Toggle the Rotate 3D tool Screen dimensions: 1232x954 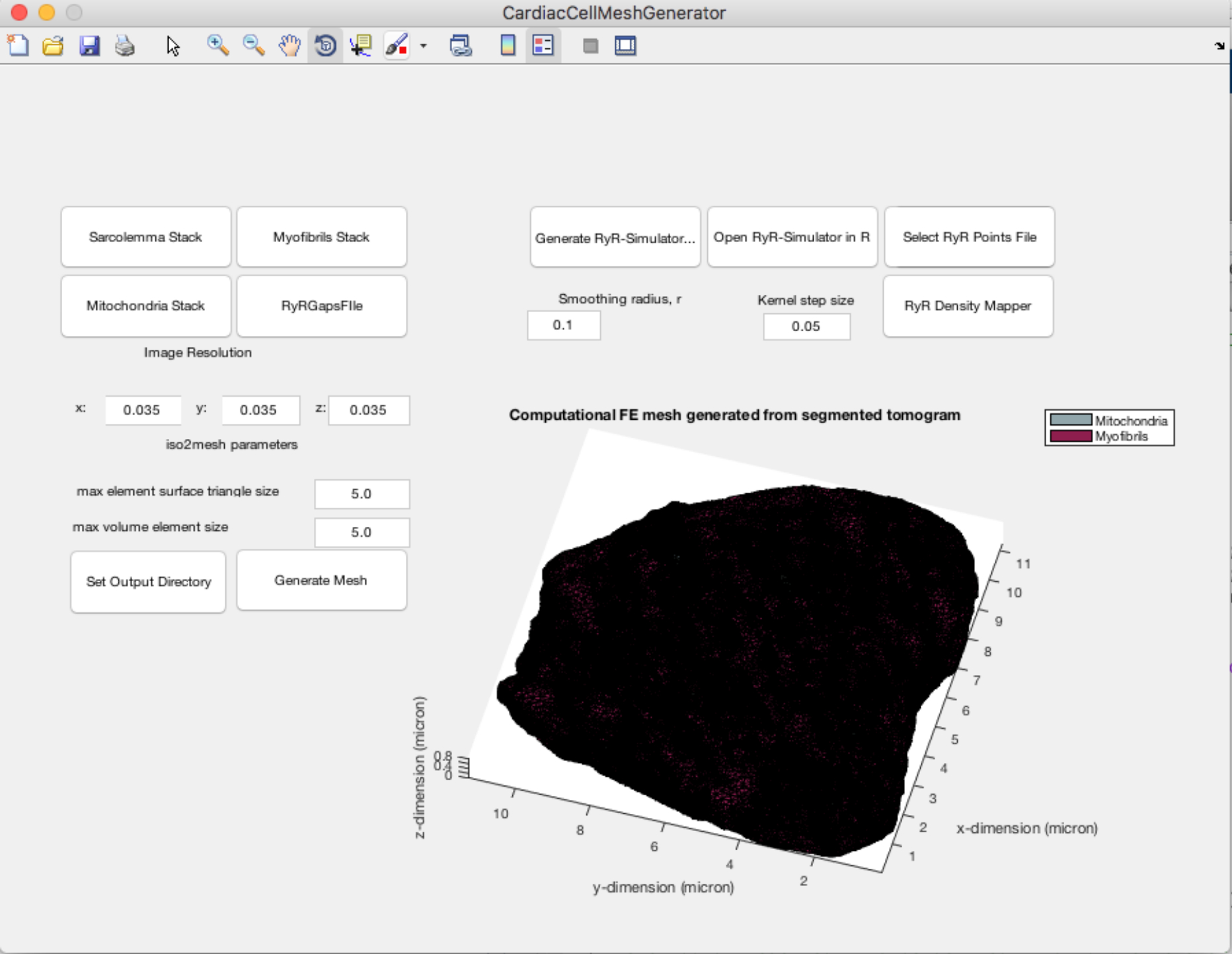[x=325, y=46]
